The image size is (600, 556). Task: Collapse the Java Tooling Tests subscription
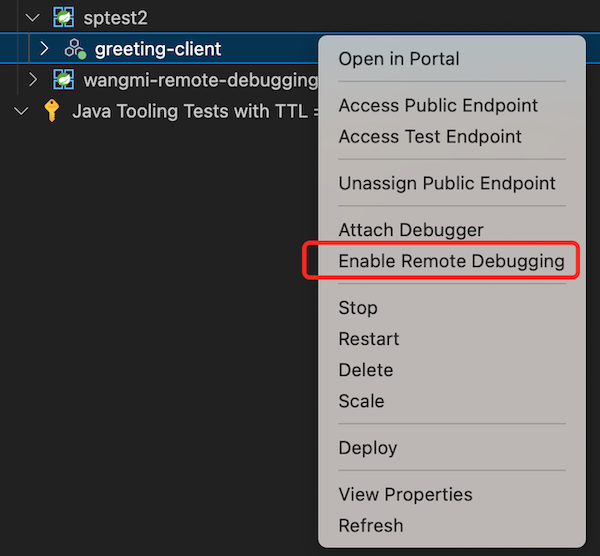click(x=22, y=110)
